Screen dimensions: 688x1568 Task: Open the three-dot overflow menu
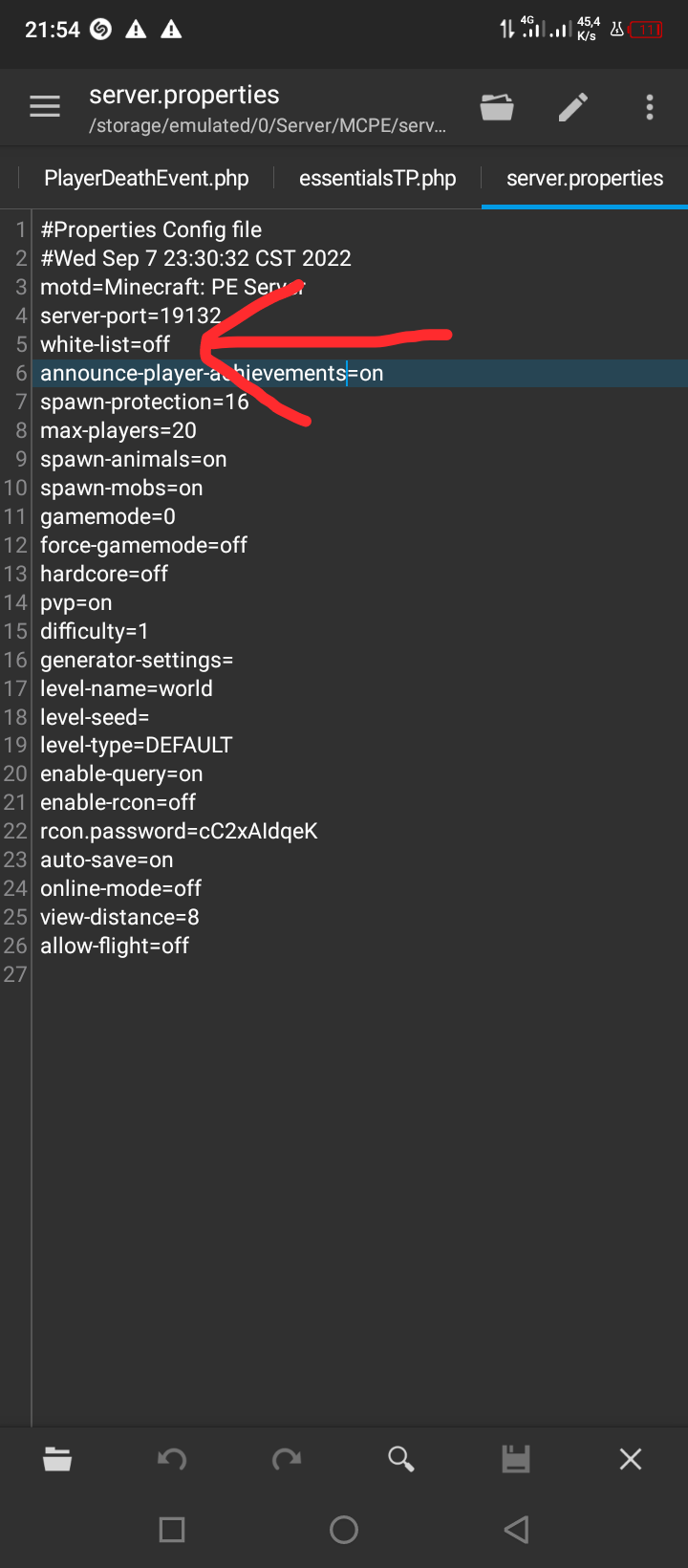[650, 107]
